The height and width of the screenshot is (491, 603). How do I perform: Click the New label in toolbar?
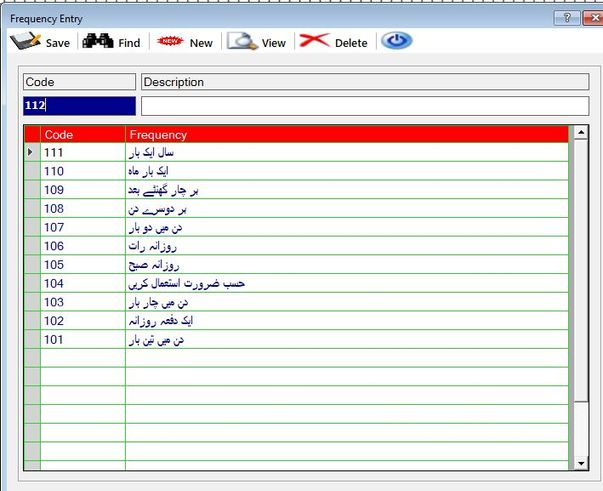tap(201, 43)
